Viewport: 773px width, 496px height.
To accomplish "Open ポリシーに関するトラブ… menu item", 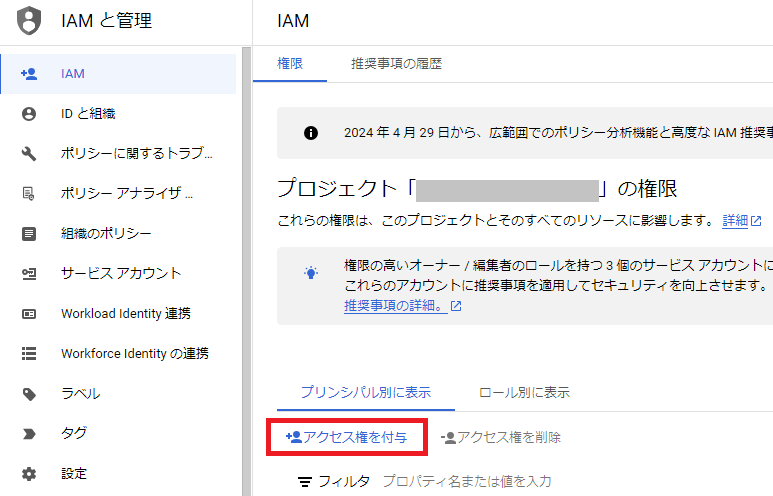I will point(118,154).
